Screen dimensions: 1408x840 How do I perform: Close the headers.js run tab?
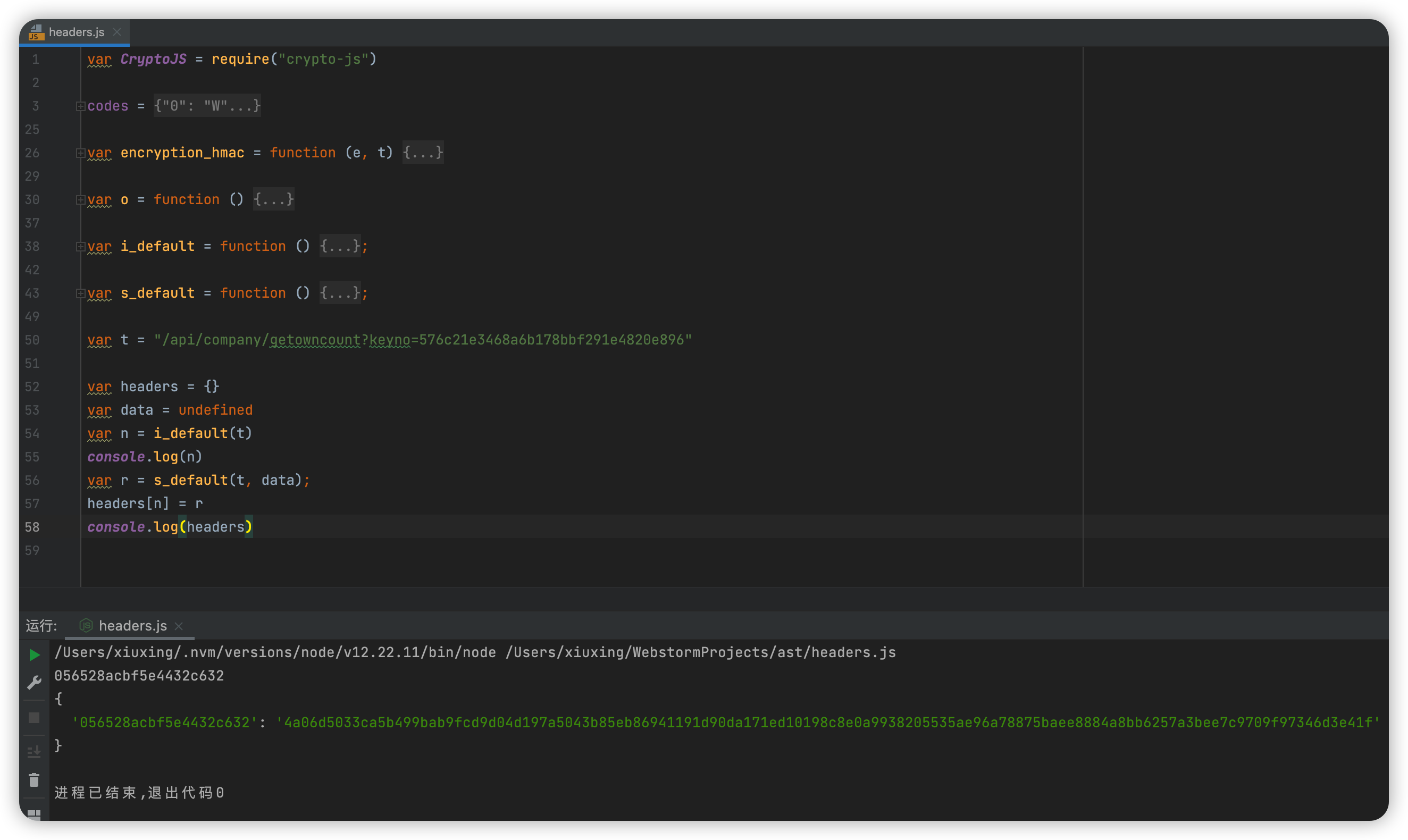[x=179, y=626]
